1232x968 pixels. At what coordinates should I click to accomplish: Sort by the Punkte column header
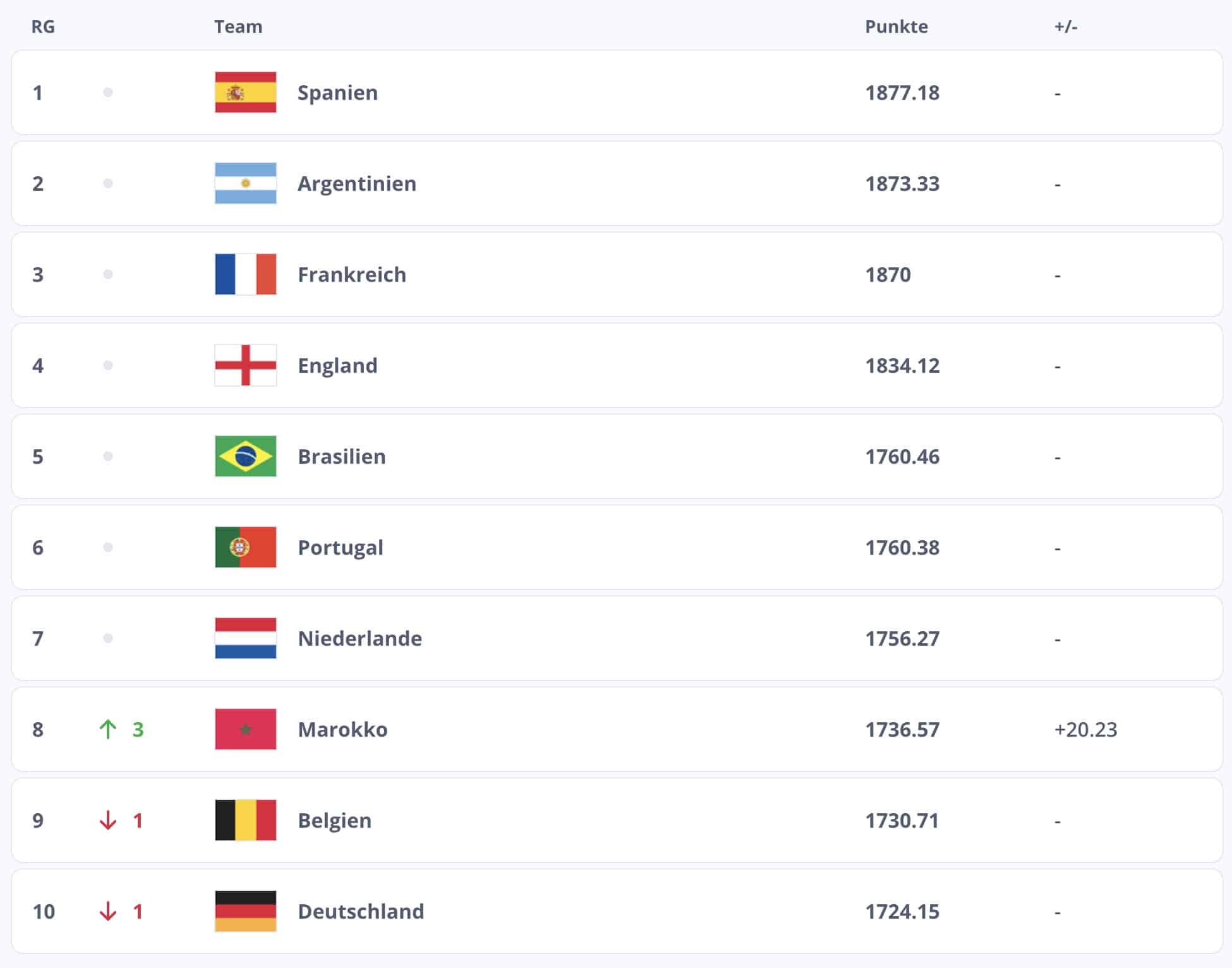(896, 27)
